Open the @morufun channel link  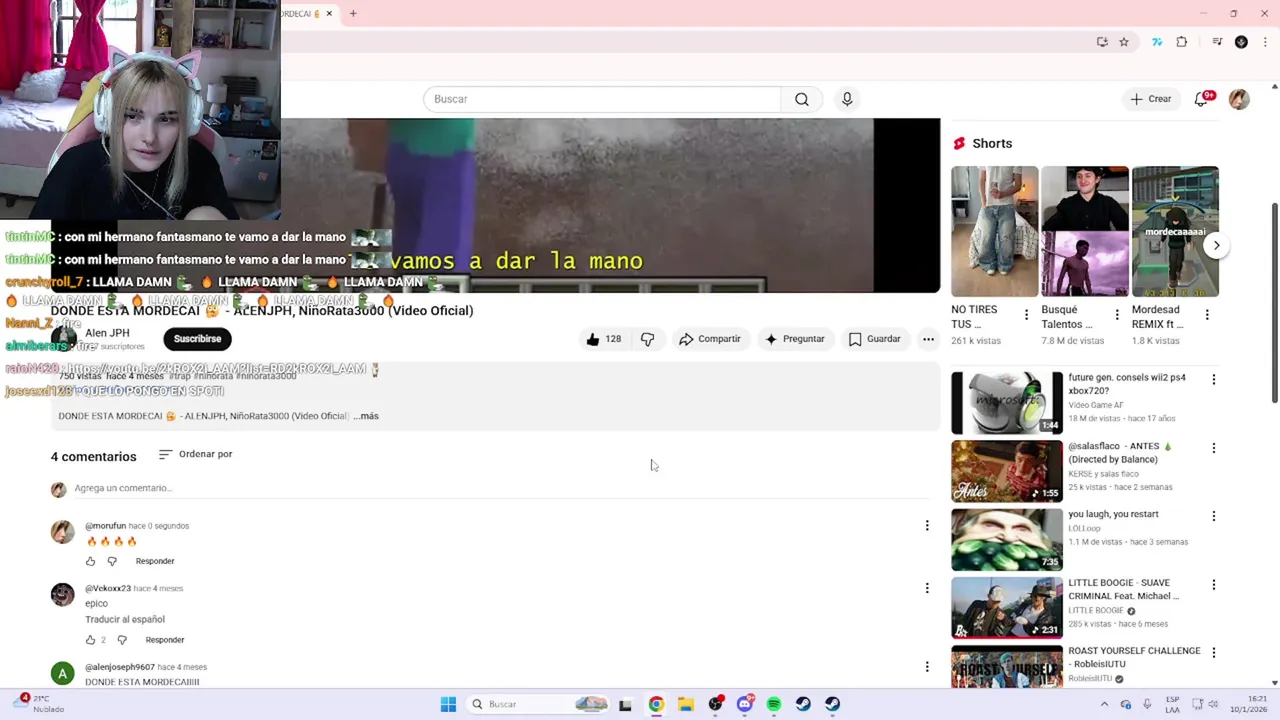point(105,526)
